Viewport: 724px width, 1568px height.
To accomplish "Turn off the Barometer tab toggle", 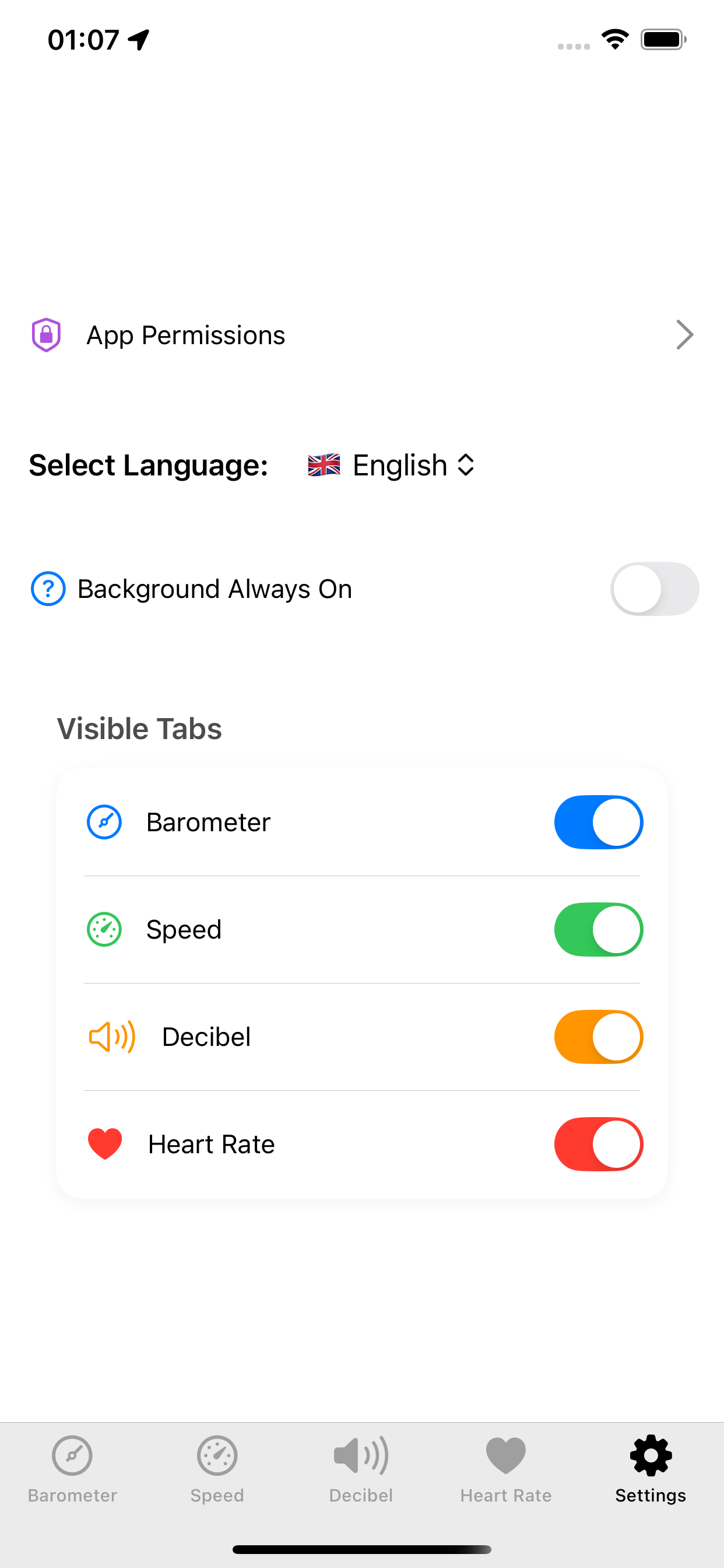I will coord(599,822).
